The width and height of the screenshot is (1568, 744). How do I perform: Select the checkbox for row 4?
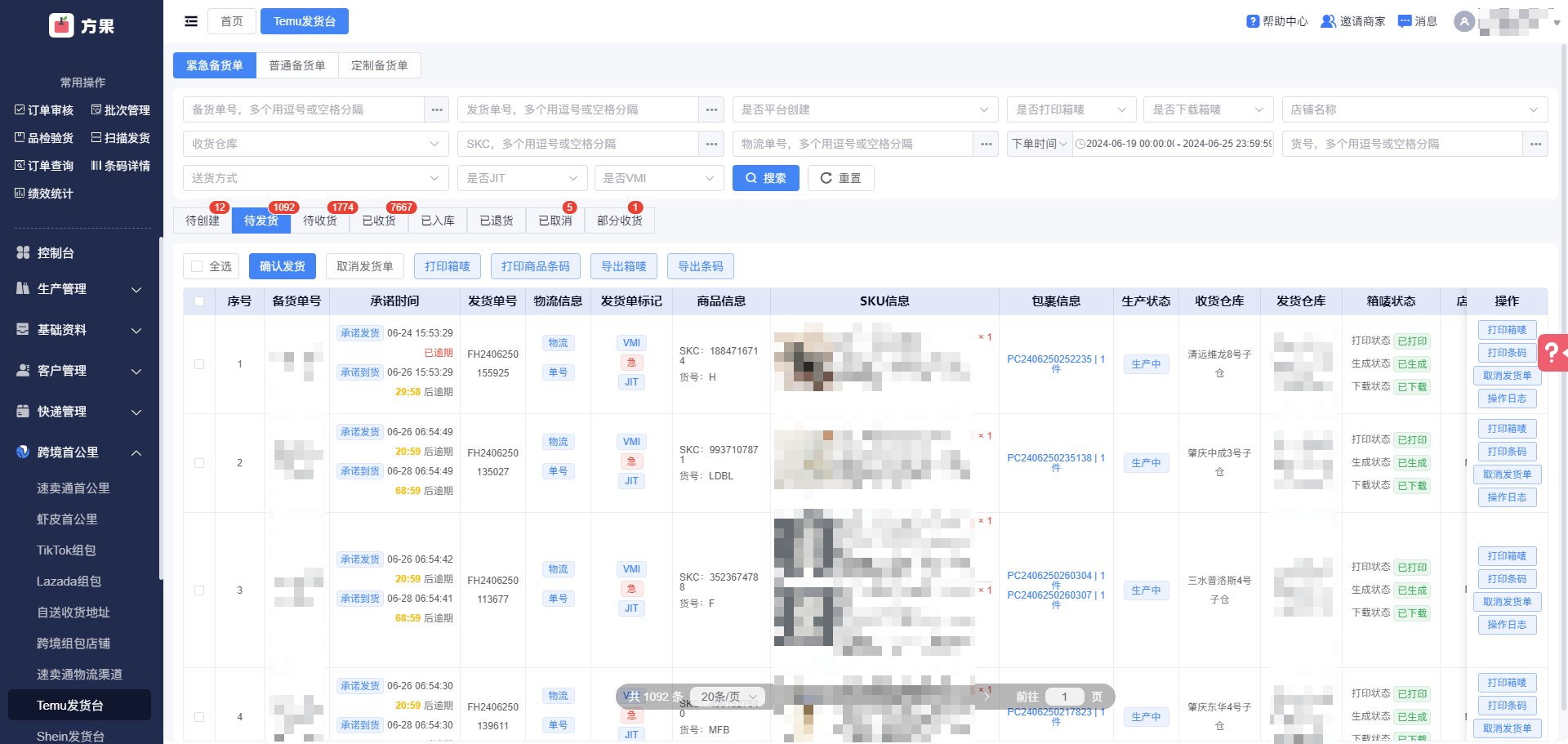(x=199, y=717)
